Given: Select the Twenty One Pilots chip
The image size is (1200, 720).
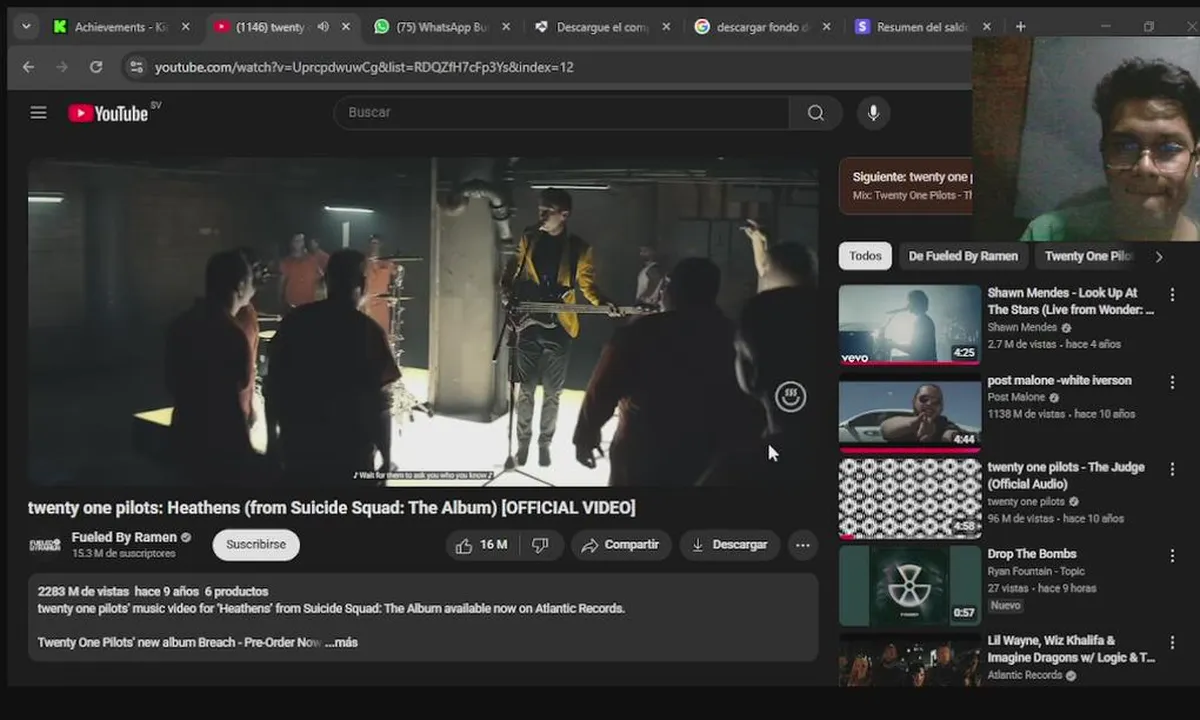Looking at the screenshot, I should click(1088, 256).
